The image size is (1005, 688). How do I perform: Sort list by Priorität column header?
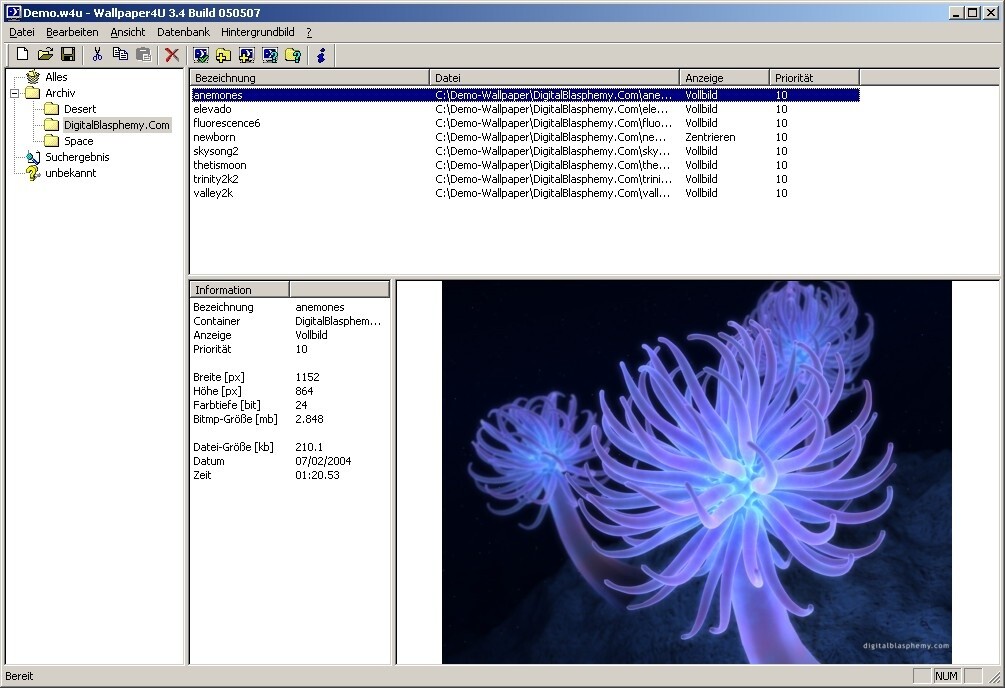(x=814, y=78)
